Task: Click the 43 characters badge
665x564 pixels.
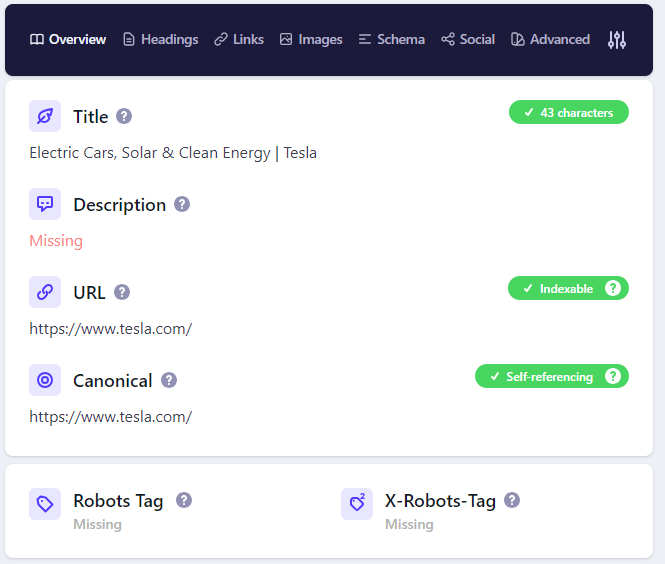Action: pos(568,113)
